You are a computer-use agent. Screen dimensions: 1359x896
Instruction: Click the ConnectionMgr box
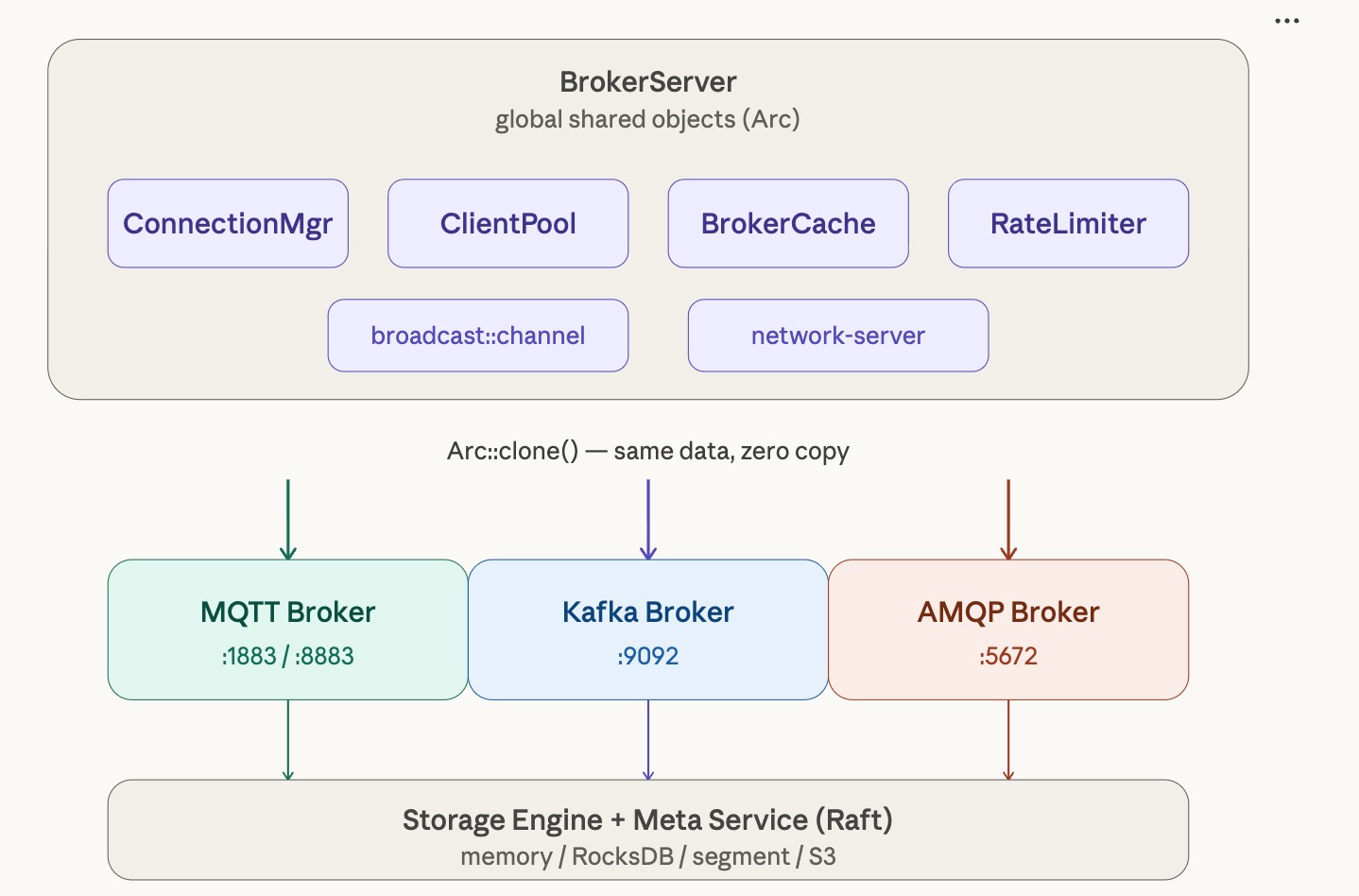(x=228, y=224)
